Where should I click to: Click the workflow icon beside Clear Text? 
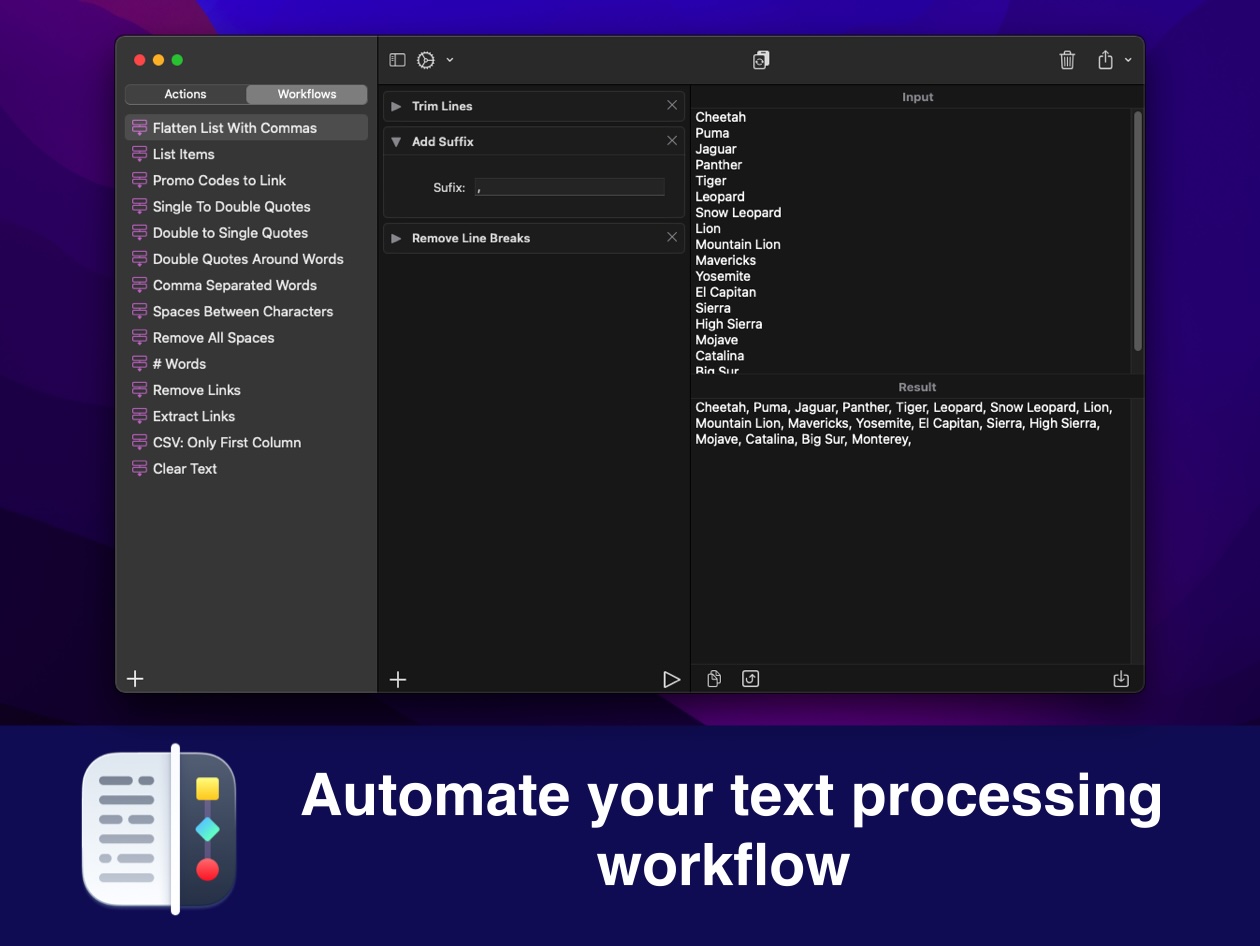139,468
